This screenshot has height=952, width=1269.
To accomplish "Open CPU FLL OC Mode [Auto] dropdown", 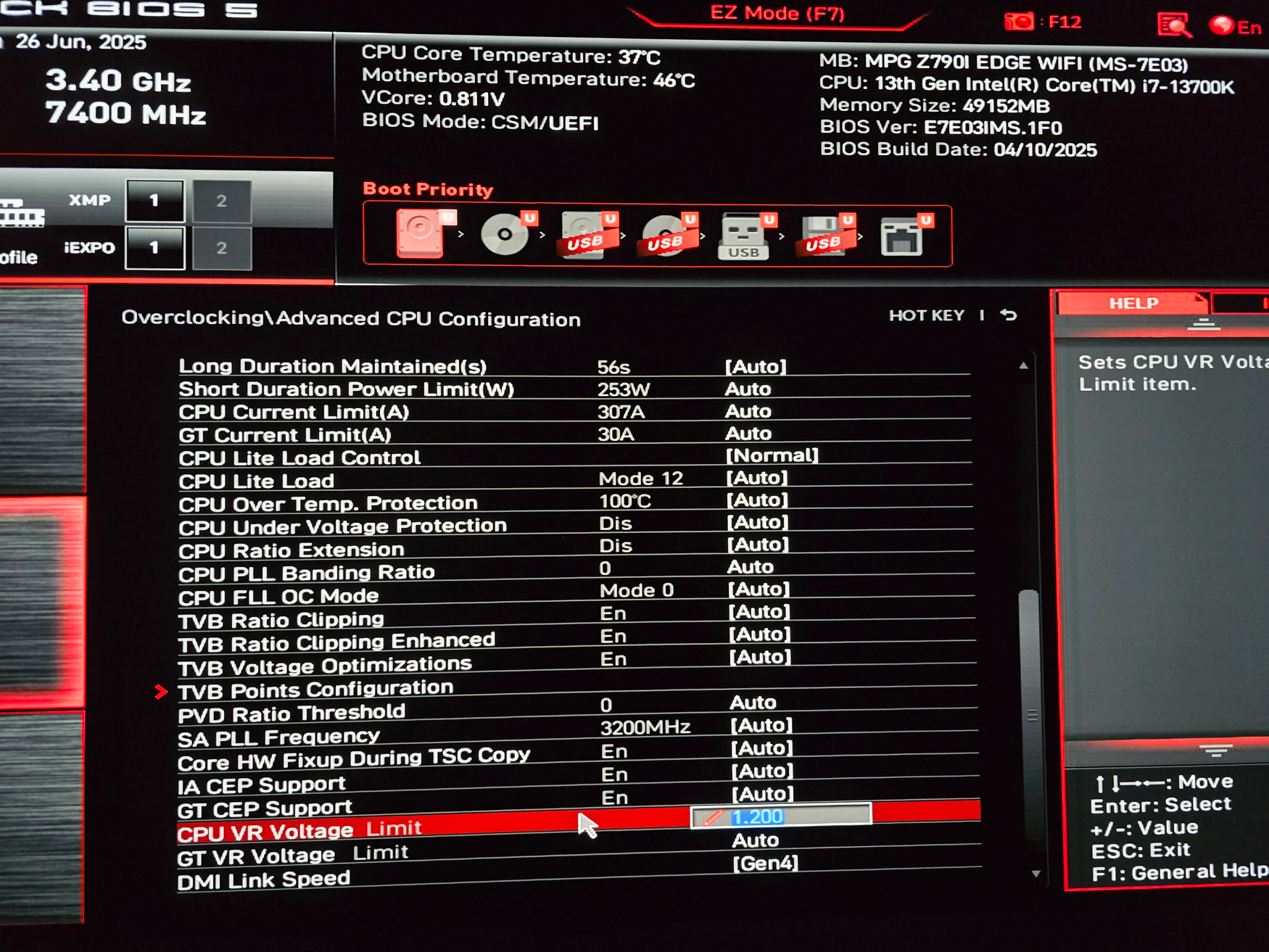I will click(759, 589).
